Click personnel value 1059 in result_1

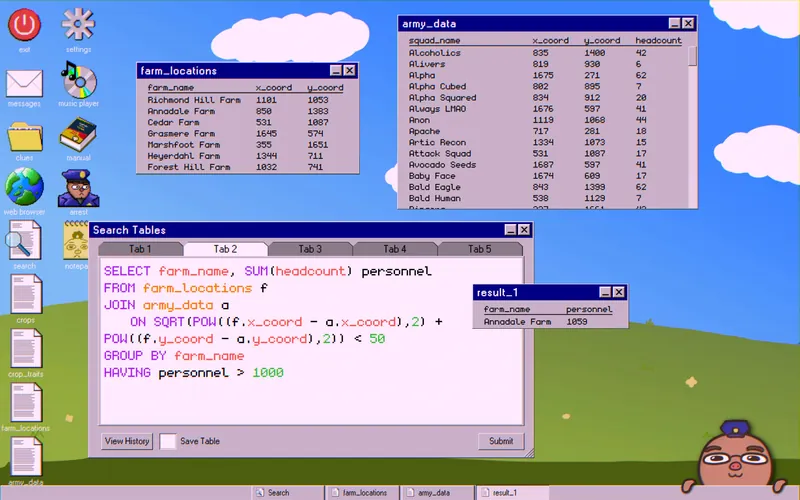(x=577, y=322)
